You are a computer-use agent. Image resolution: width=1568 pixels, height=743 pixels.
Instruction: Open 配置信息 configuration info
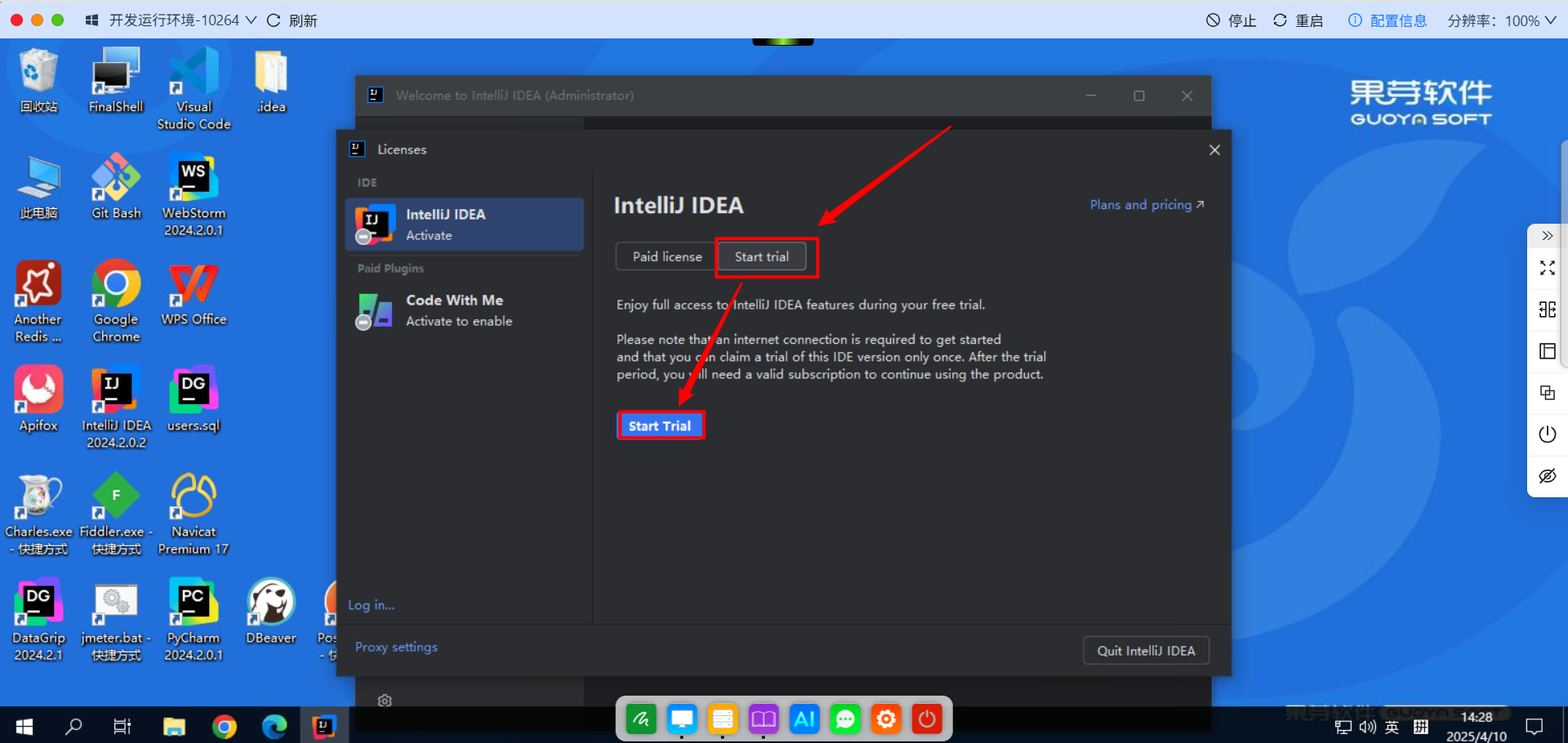coord(1388,20)
